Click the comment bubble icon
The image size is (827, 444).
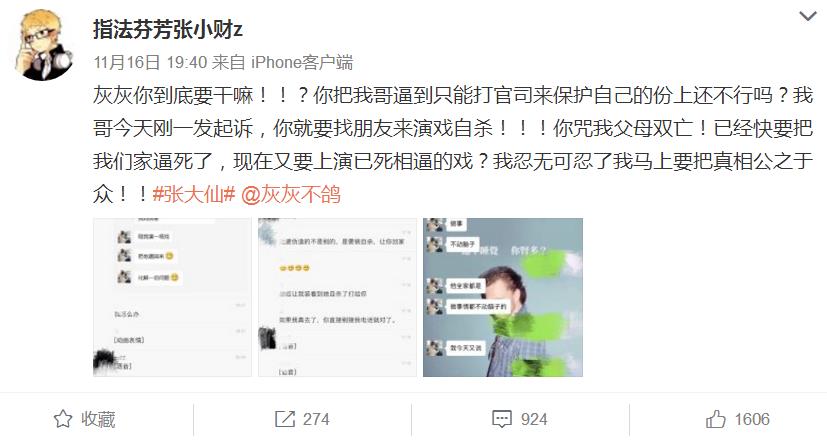pyautogui.click(x=502, y=419)
